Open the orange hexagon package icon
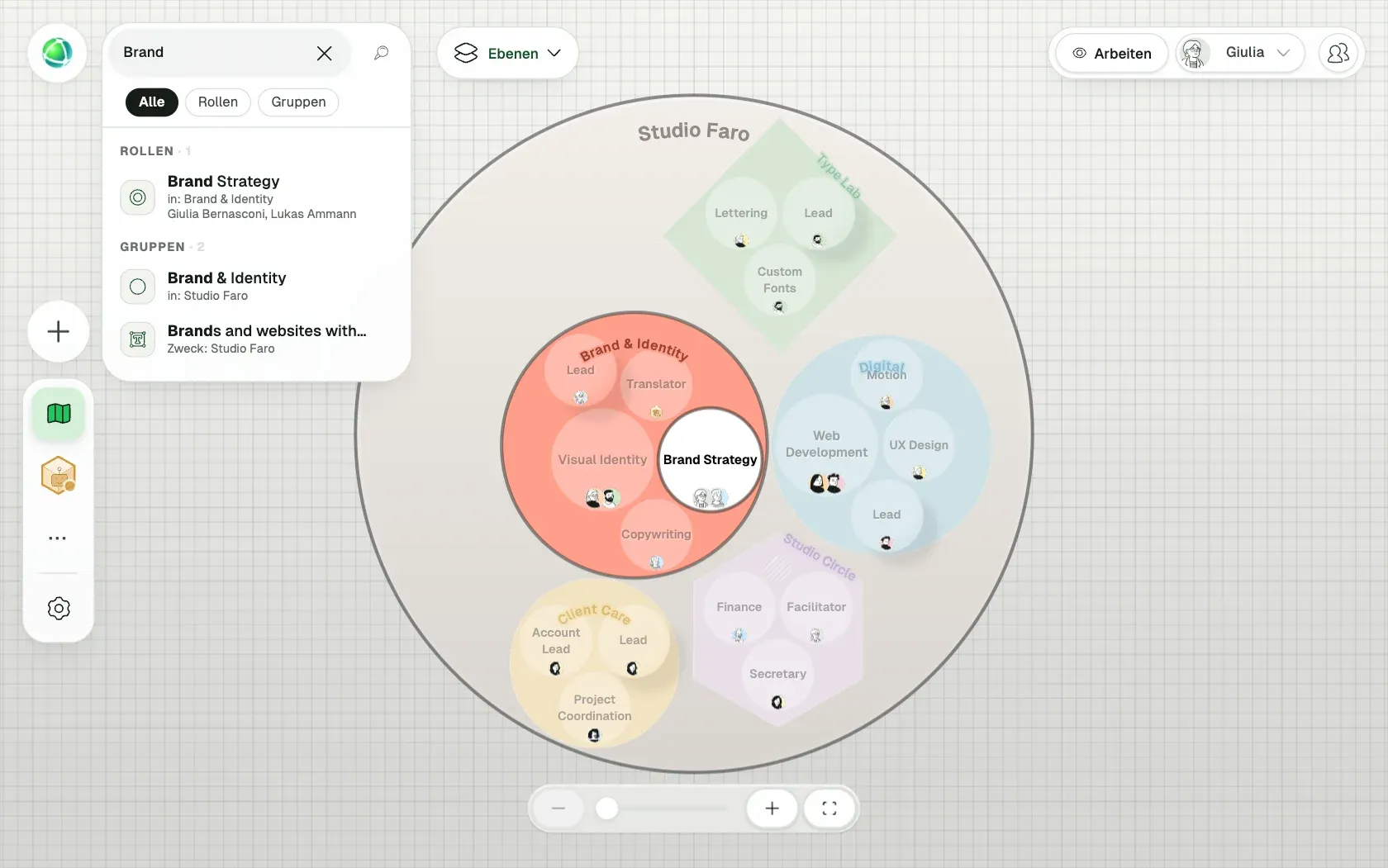Screen dimensions: 1388x868 (x=59, y=476)
